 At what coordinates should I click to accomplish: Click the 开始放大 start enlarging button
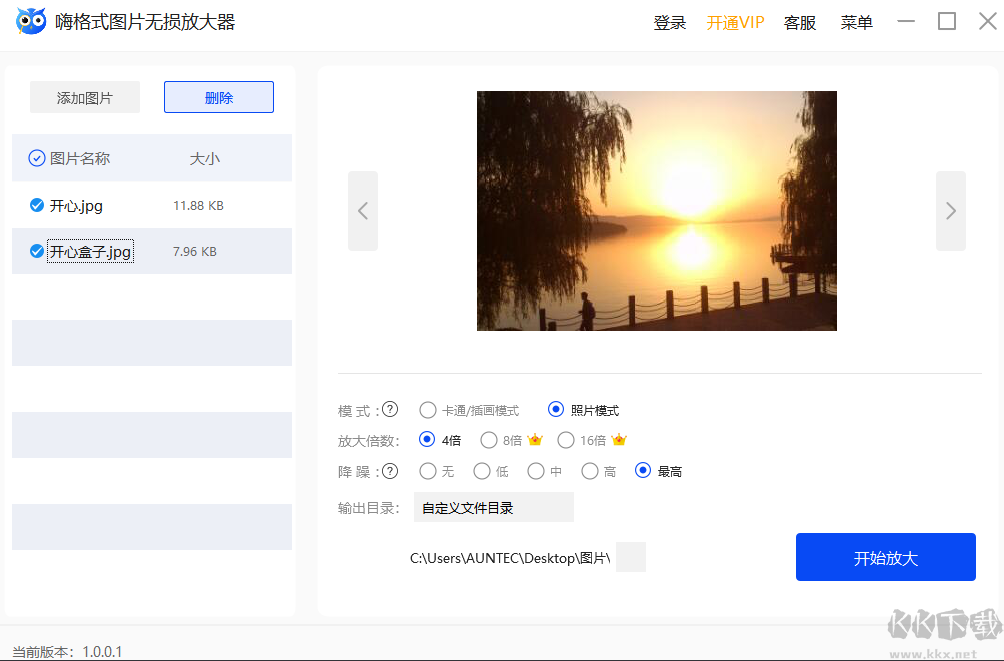[885, 556]
